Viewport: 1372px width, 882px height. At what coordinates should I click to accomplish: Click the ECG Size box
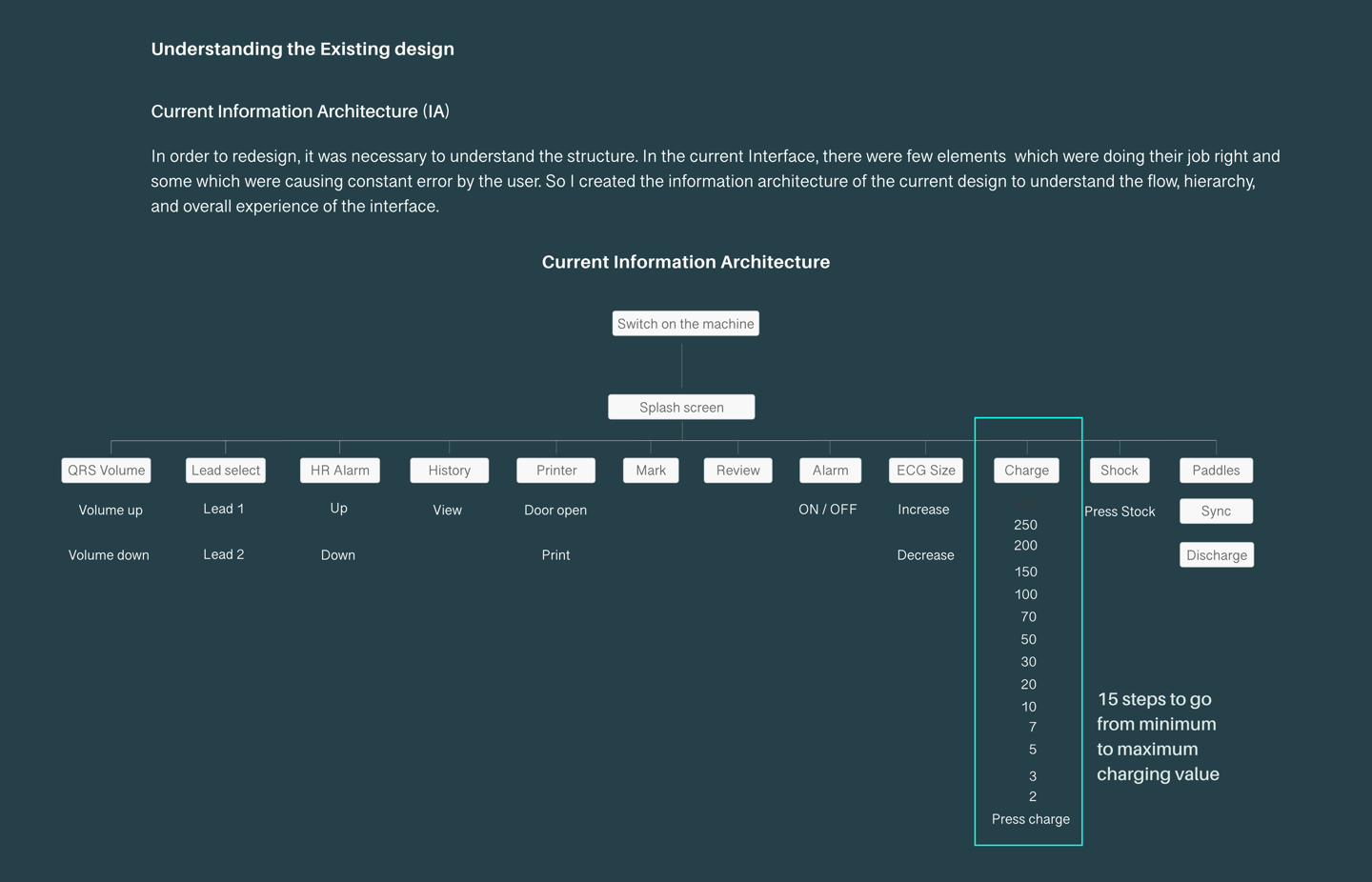click(926, 471)
